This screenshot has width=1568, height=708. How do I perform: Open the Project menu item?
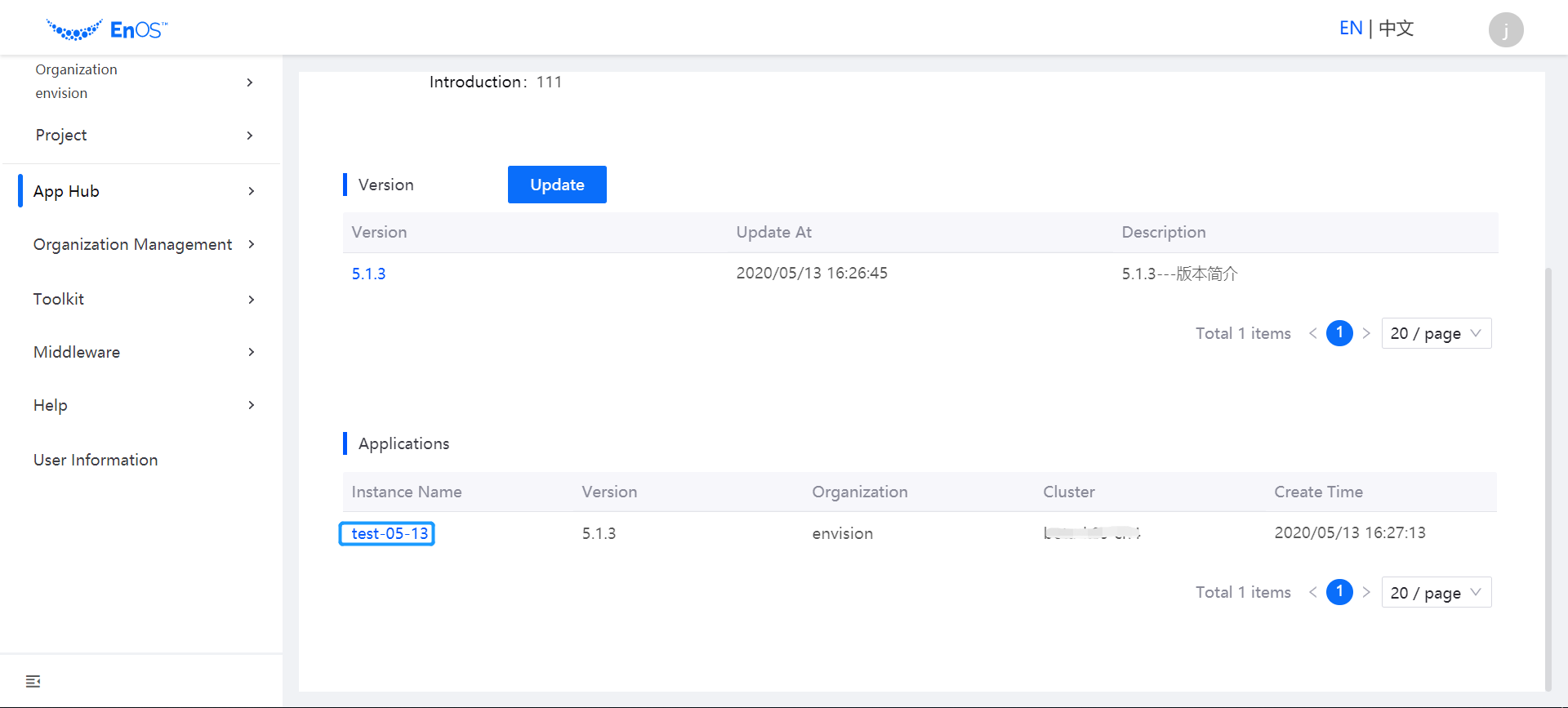pos(61,136)
